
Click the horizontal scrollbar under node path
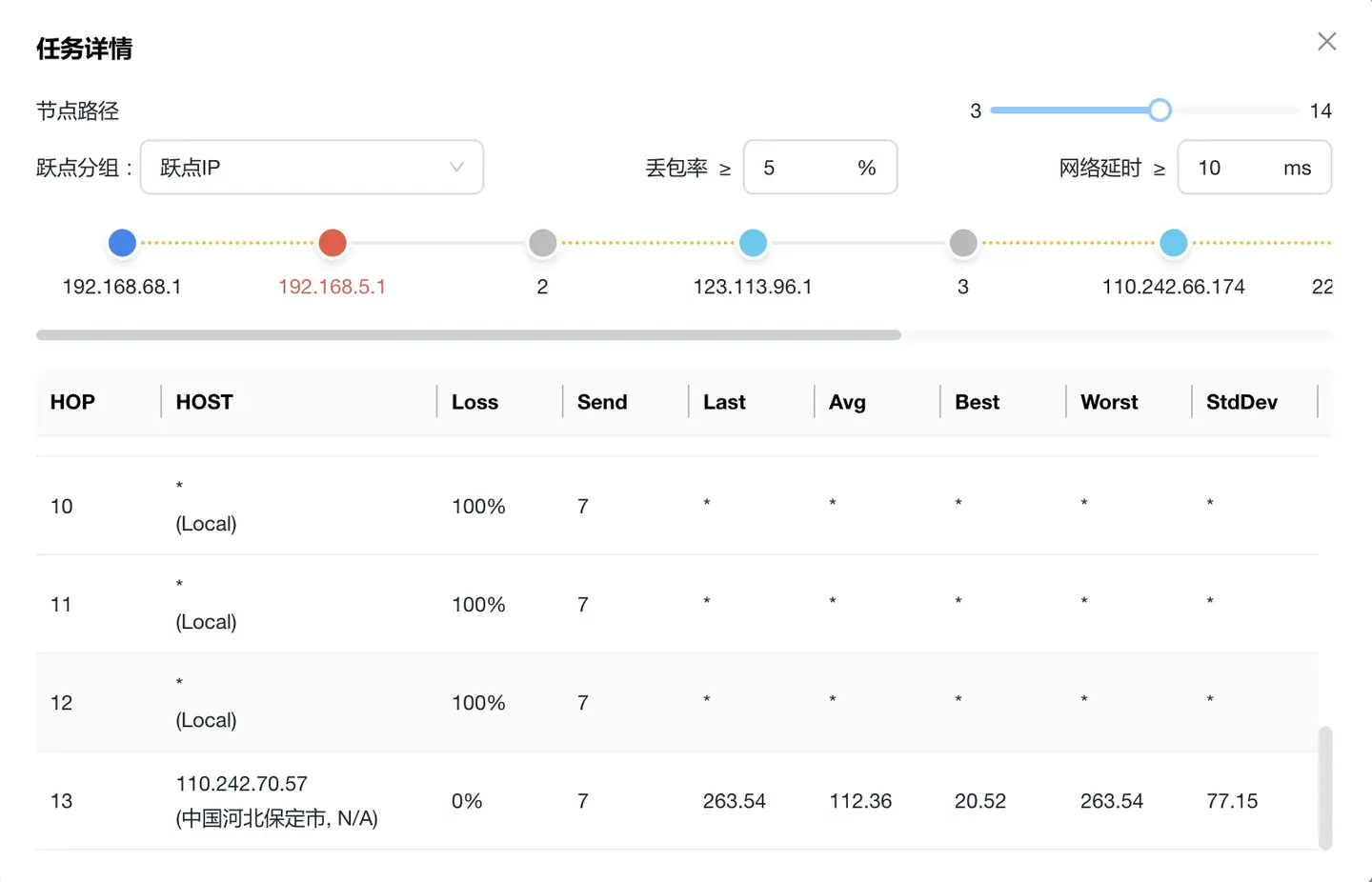(468, 335)
